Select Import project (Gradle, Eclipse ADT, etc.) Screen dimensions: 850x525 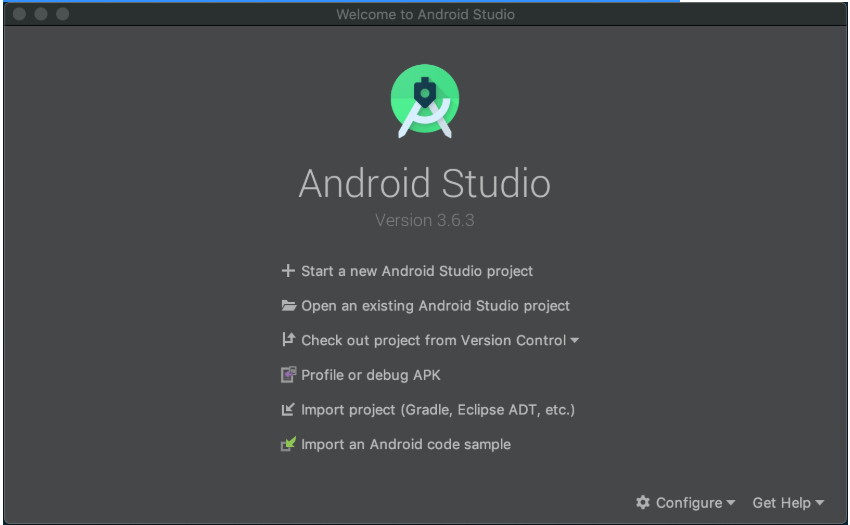tap(438, 410)
